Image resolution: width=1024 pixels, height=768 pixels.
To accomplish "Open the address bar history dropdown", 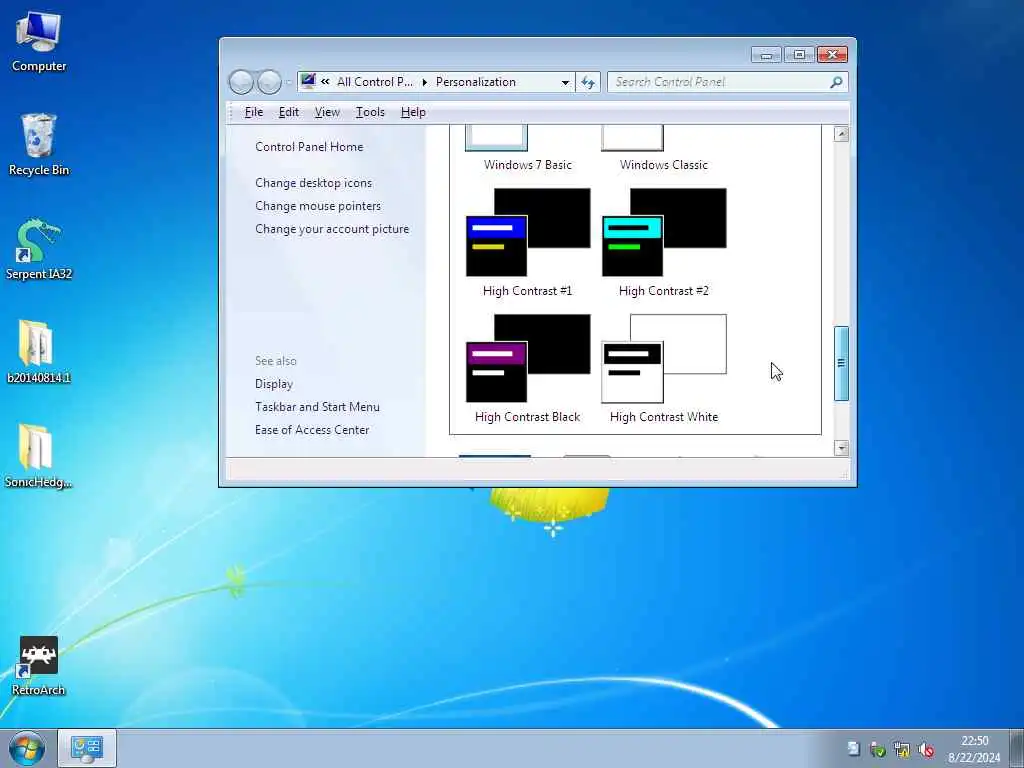I will click(565, 82).
